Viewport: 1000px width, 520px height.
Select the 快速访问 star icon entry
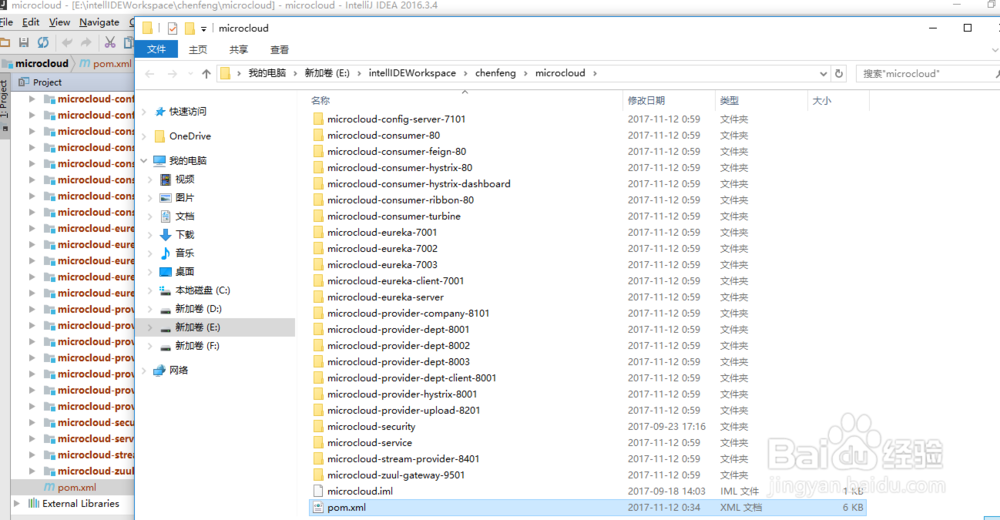tap(181, 112)
